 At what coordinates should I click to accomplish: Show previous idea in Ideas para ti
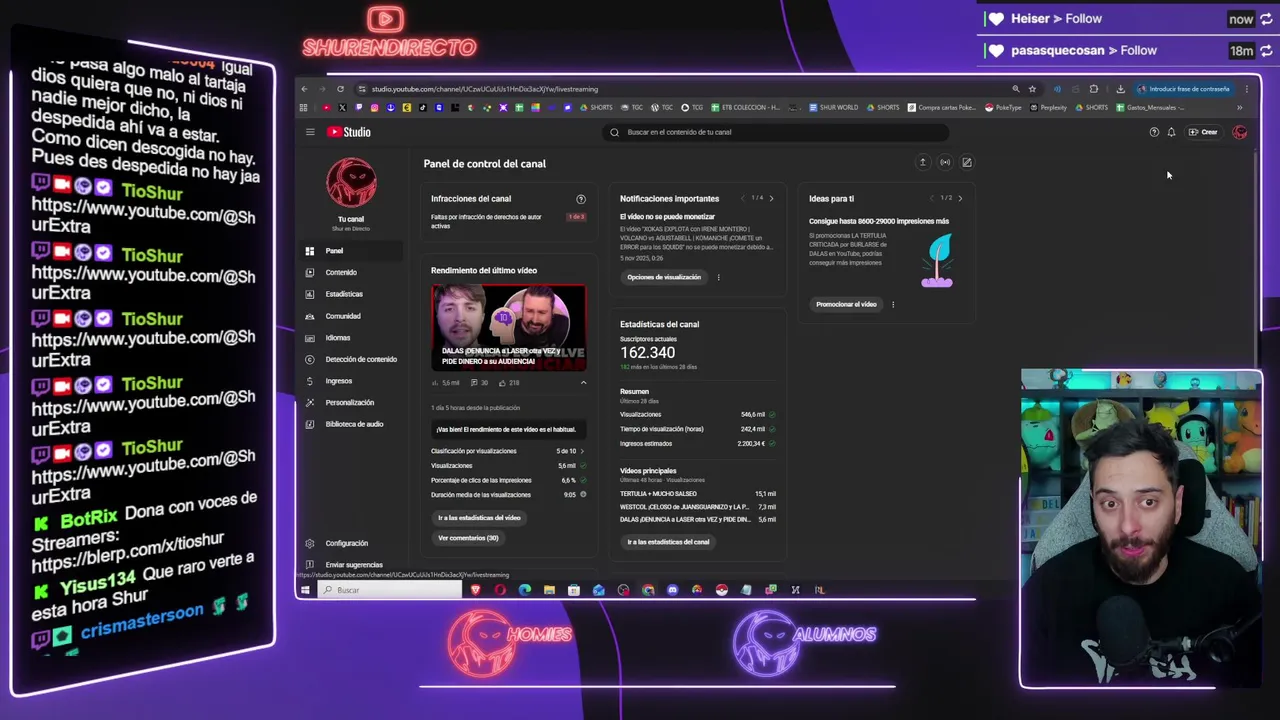(932, 198)
